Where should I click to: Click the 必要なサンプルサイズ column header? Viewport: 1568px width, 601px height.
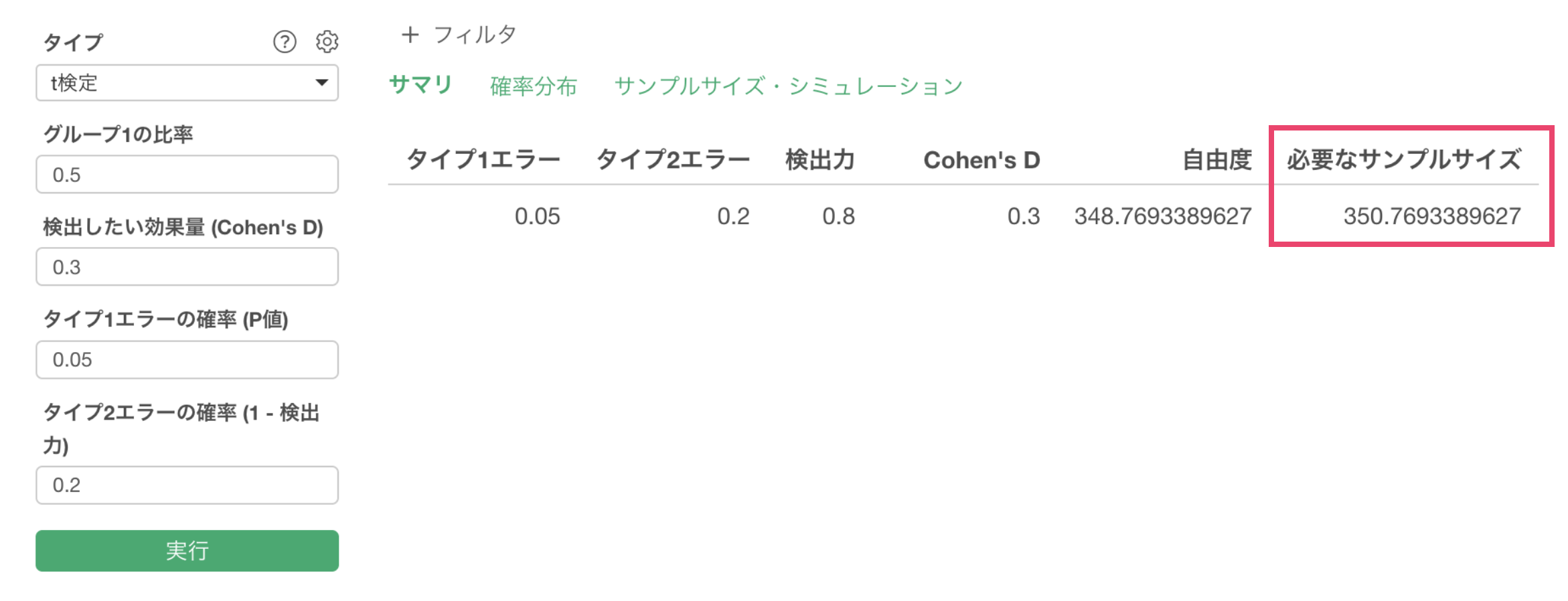pos(1403,160)
